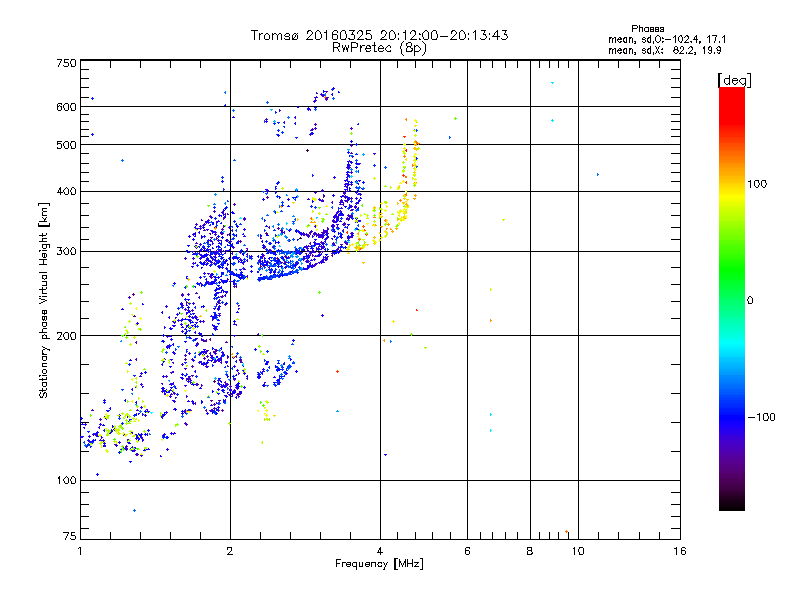Click the x-axis '8' tick label

click(530, 551)
